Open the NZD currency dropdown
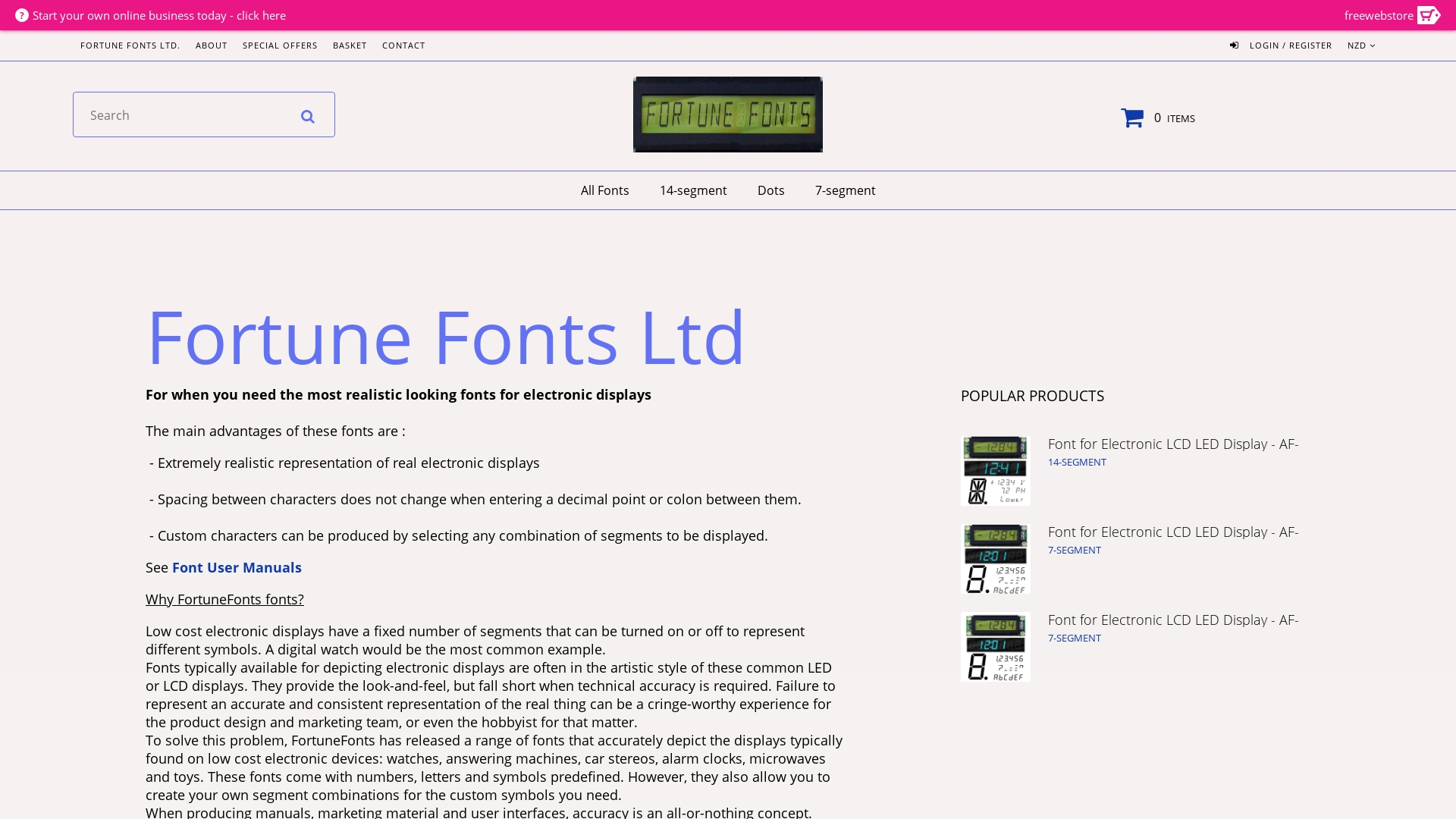The width and height of the screenshot is (1456, 819). click(1361, 45)
